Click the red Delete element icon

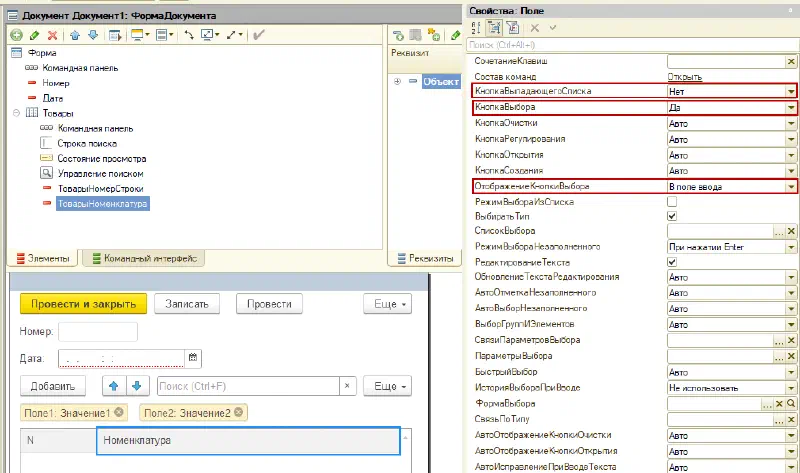tap(52, 35)
